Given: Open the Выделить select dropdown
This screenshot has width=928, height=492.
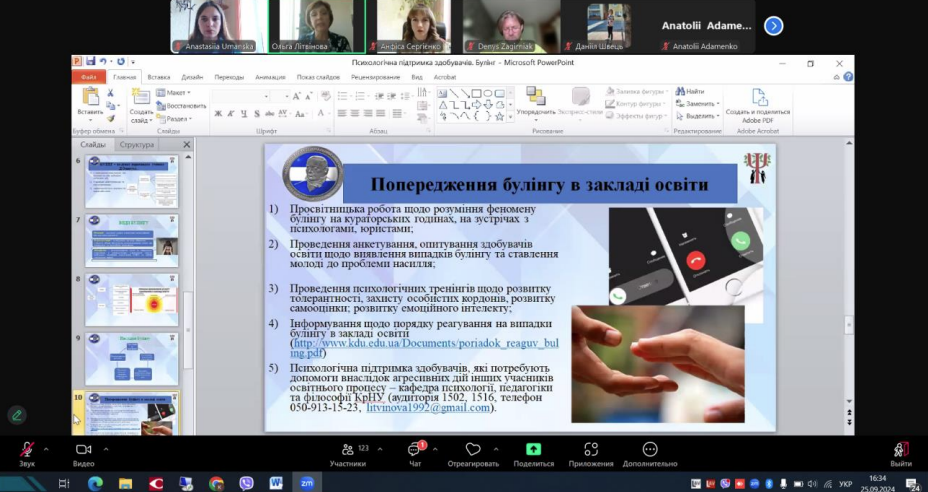Looking at the screenshot, I should [x=698, y=116].
